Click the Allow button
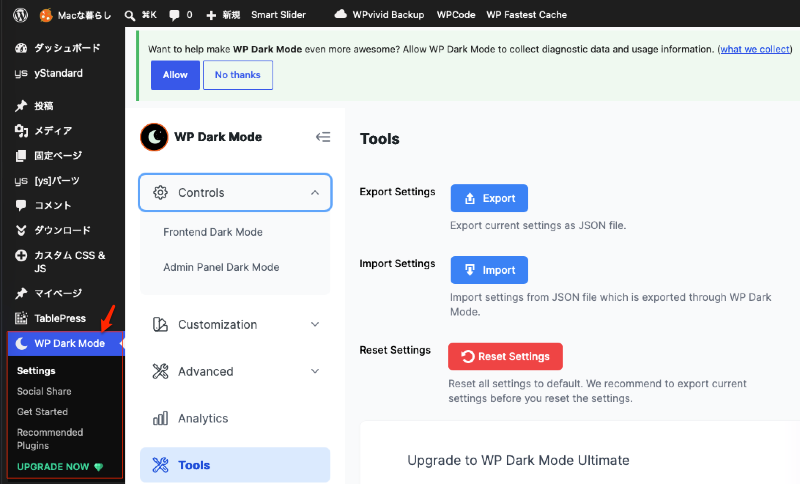This screenshot has height=484, width=800. (175, 75)
